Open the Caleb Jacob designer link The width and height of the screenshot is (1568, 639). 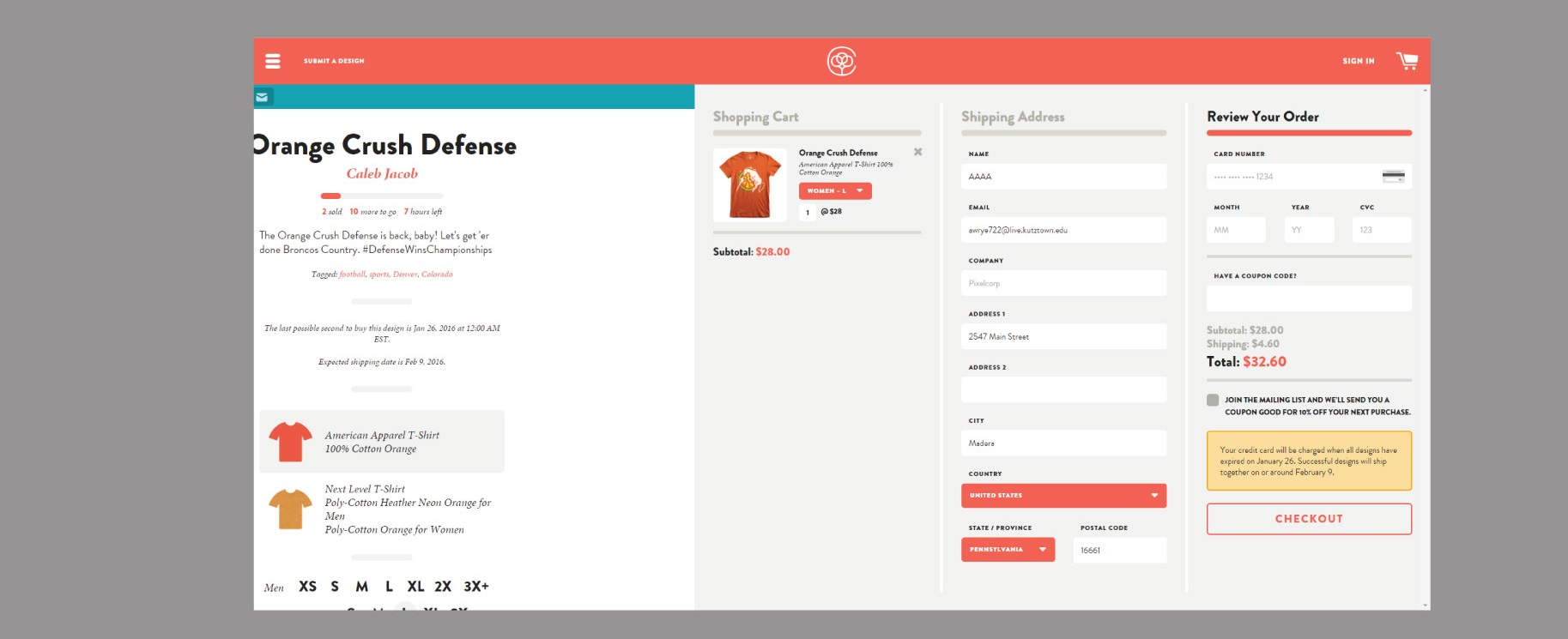[x=382, y=173]
